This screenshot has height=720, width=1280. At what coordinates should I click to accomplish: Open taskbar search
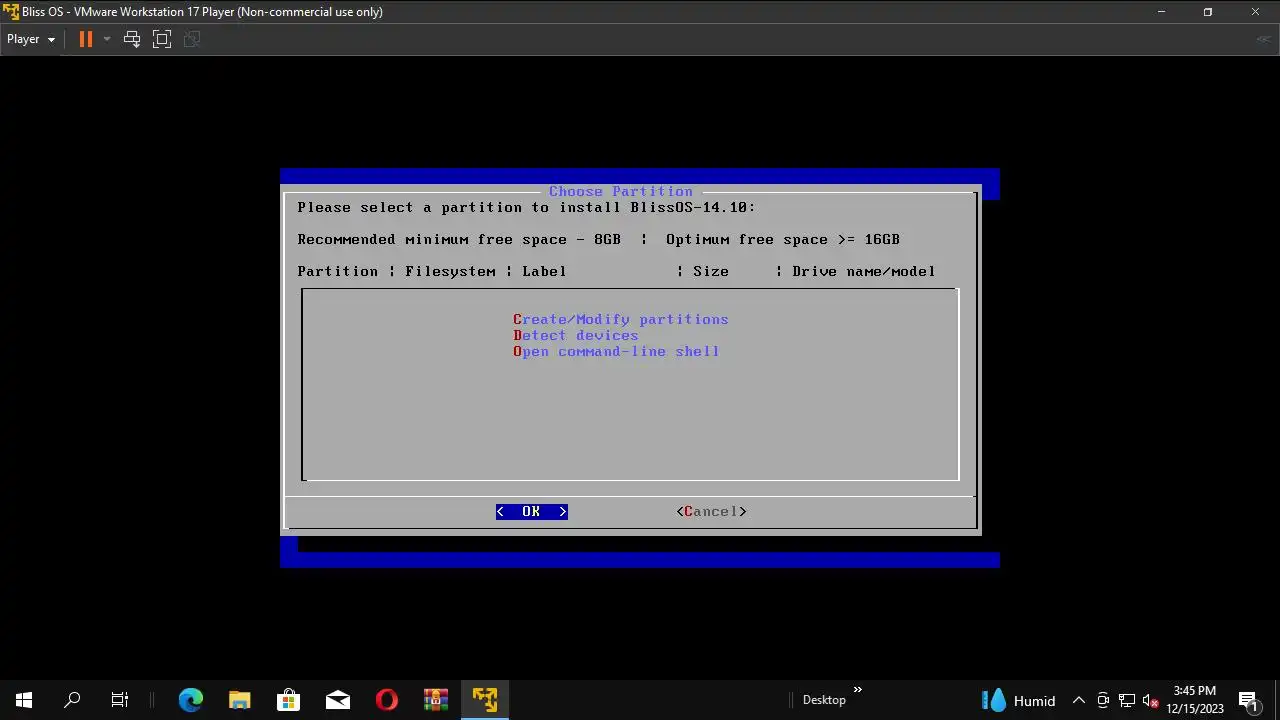pos(72,700)
